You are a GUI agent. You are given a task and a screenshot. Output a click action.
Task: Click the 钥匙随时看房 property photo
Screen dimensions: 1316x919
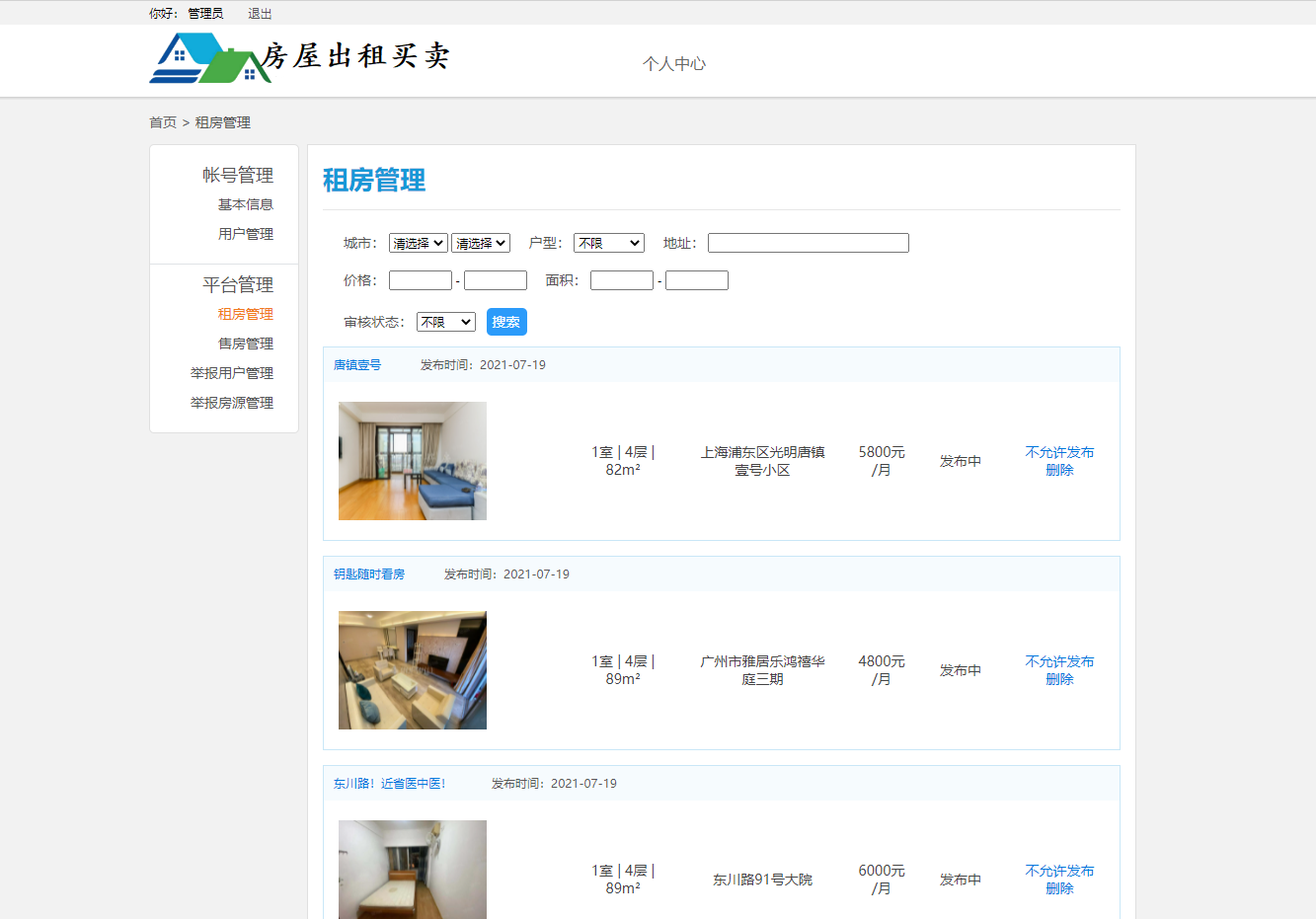[x=413, y=669]
